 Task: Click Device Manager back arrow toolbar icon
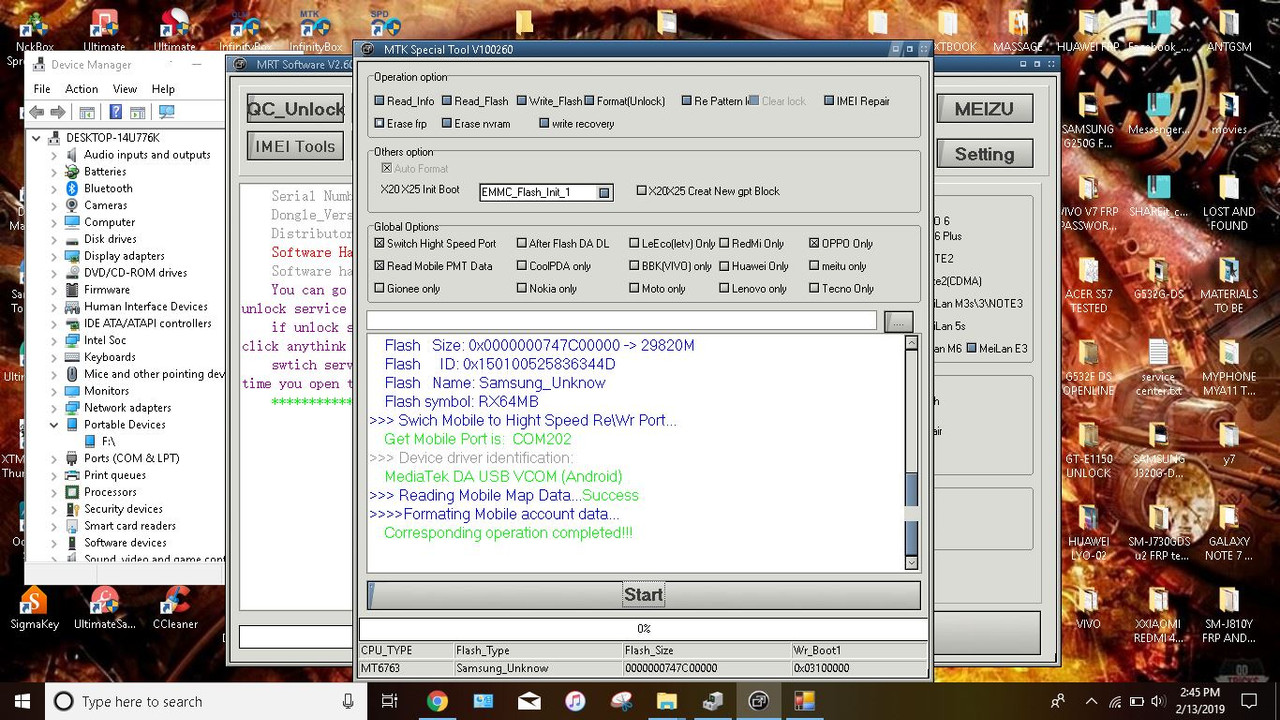(x=39, y=112)
